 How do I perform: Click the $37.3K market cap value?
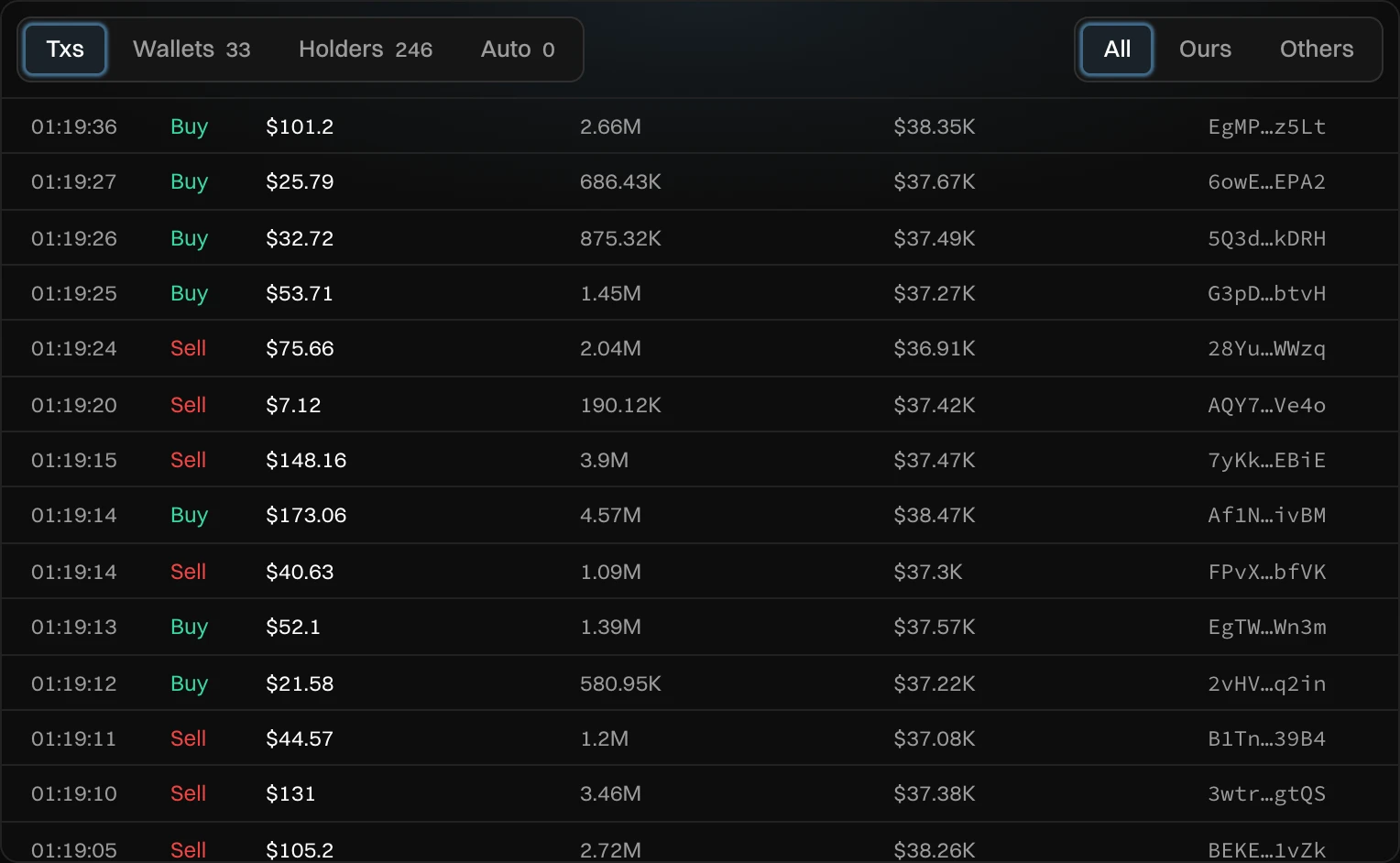tap(928, 572)
